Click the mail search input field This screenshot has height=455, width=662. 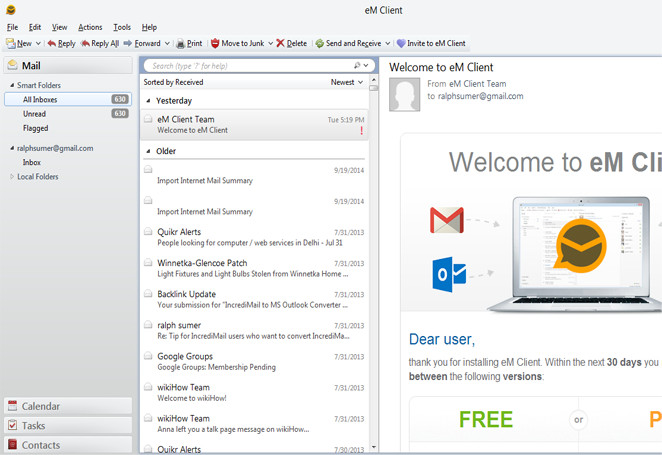[250, 66]
